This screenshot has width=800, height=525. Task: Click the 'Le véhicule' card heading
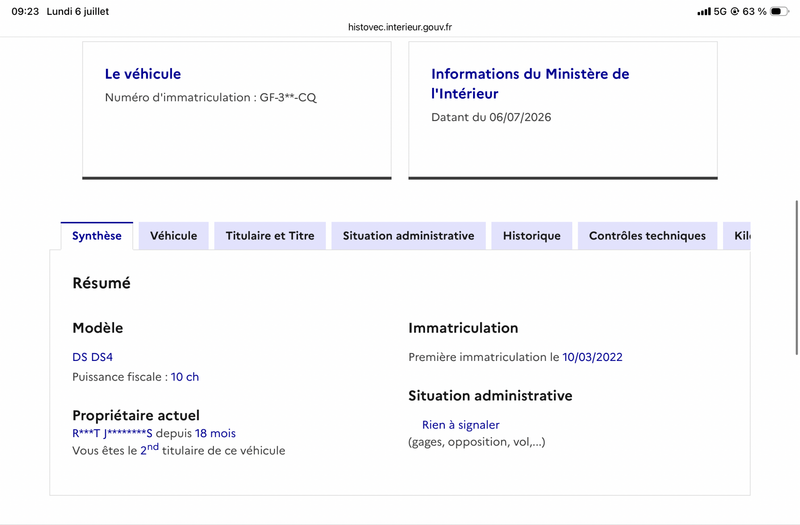point(143,74)
